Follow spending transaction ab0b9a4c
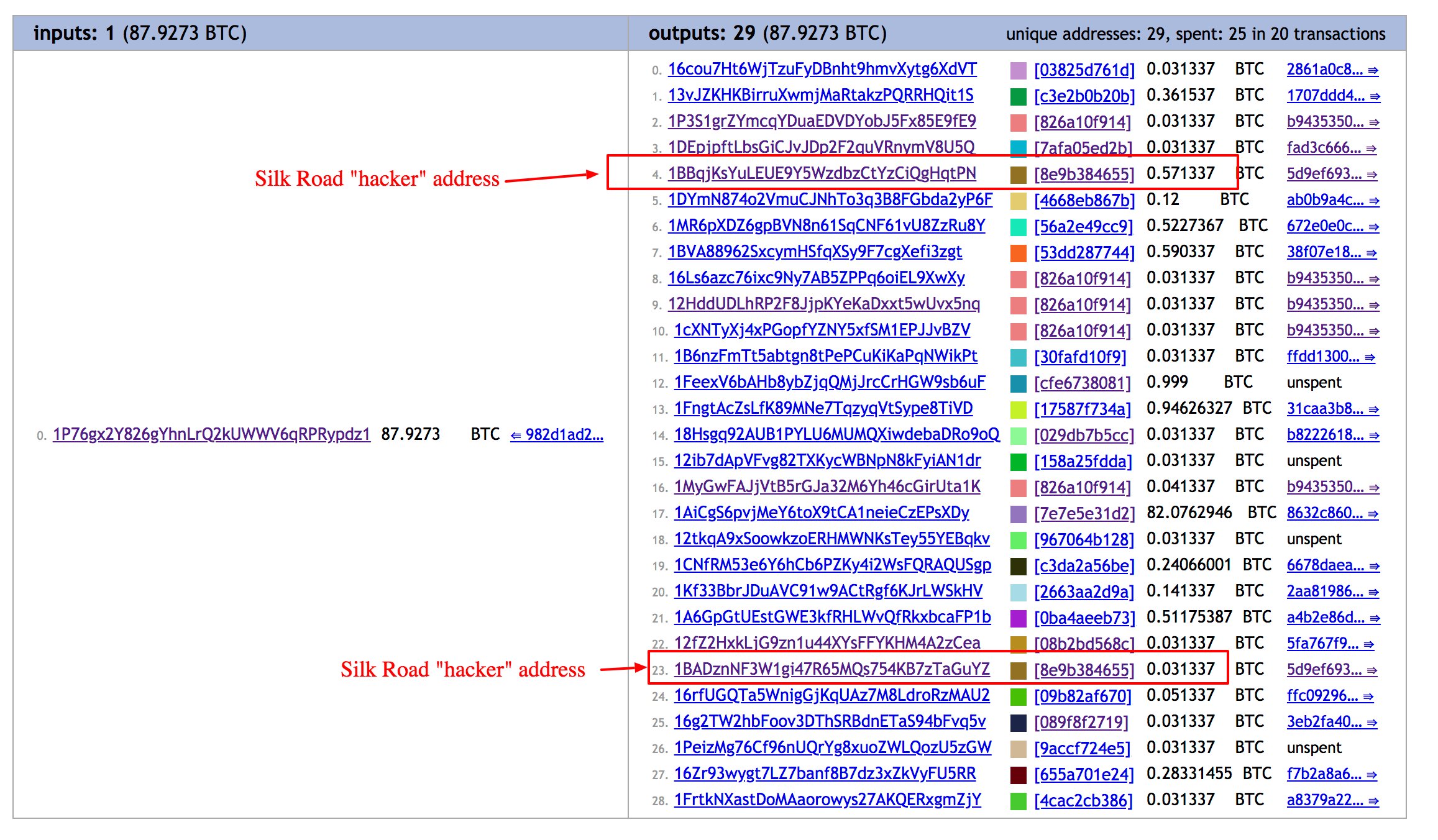Viewport: 1438px width, 840px height. [1333, 199]
